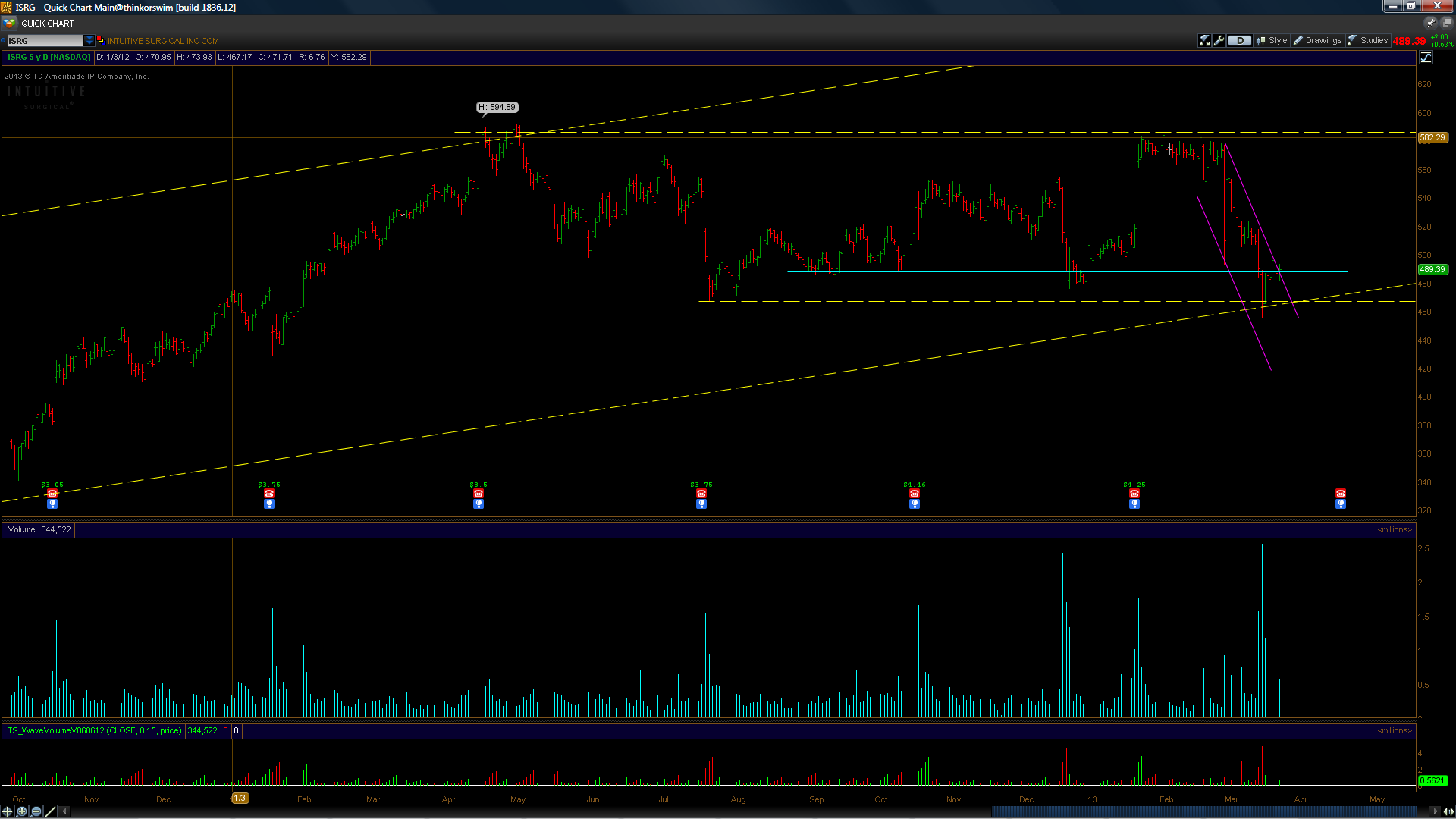Click the zoom in magnifier icon
1456x819 pixels.
[x=22, y=811]
